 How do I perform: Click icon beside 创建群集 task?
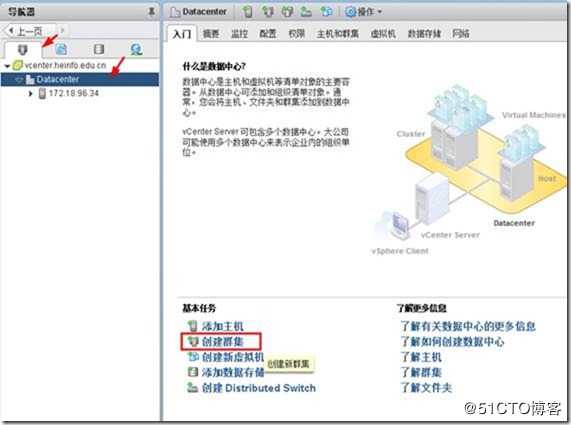pyautogui.click(x=193, y=342)
